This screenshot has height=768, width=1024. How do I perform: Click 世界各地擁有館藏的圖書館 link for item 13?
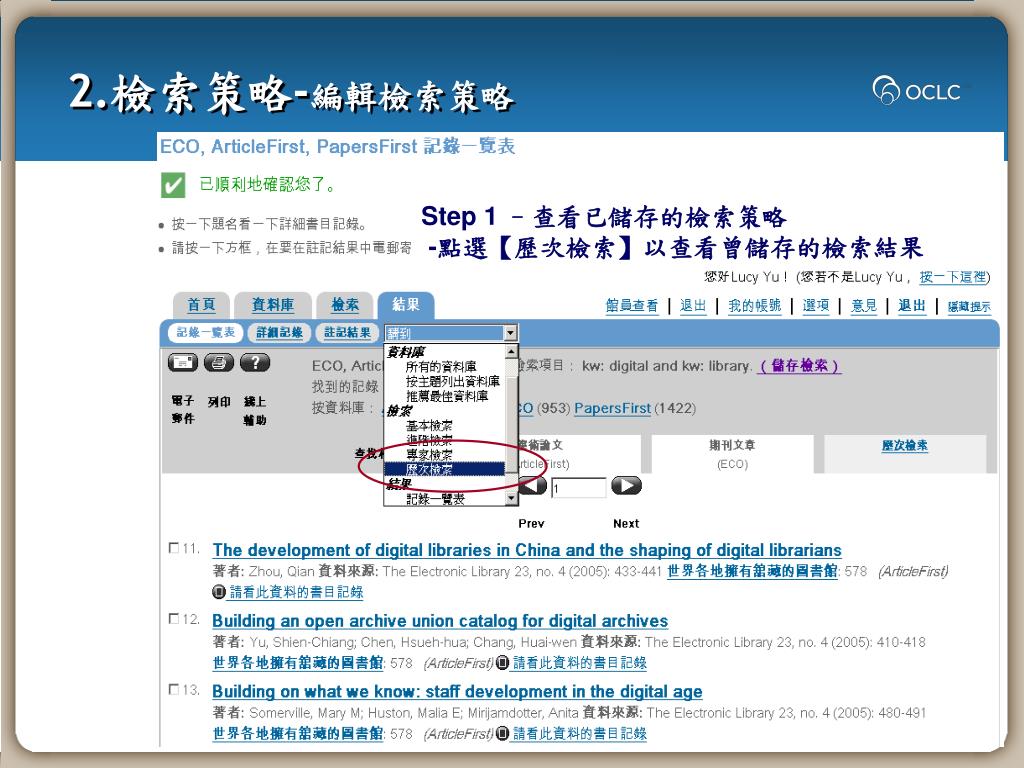click(298, 733)
